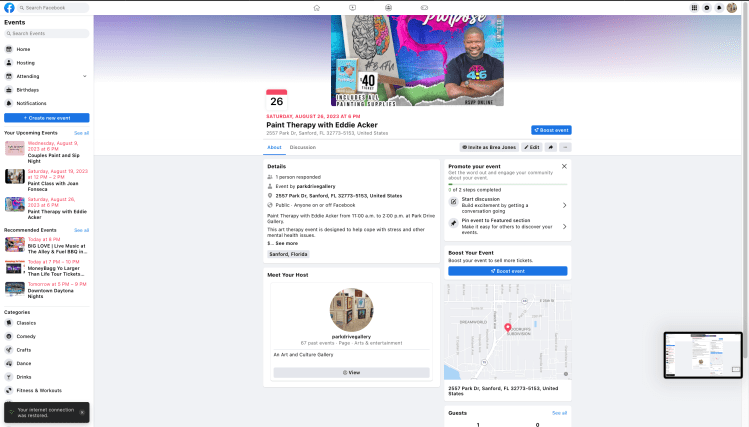This screenshot has height=427, width=749.
Task: Expand description with See more
Action: pyautogui.click(x=286, y=243)
